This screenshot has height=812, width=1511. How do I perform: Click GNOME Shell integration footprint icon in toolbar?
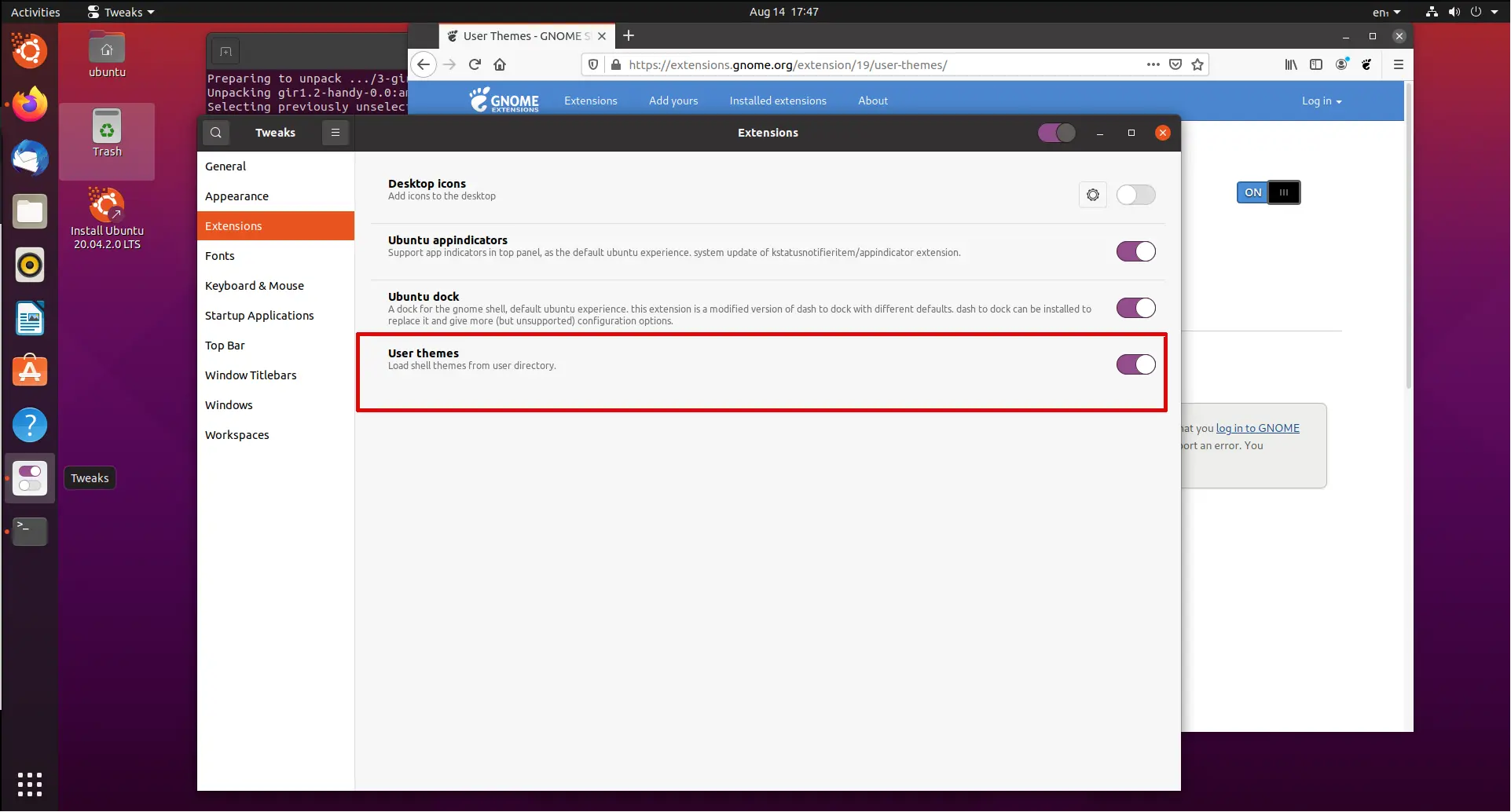coord(1367,64)
